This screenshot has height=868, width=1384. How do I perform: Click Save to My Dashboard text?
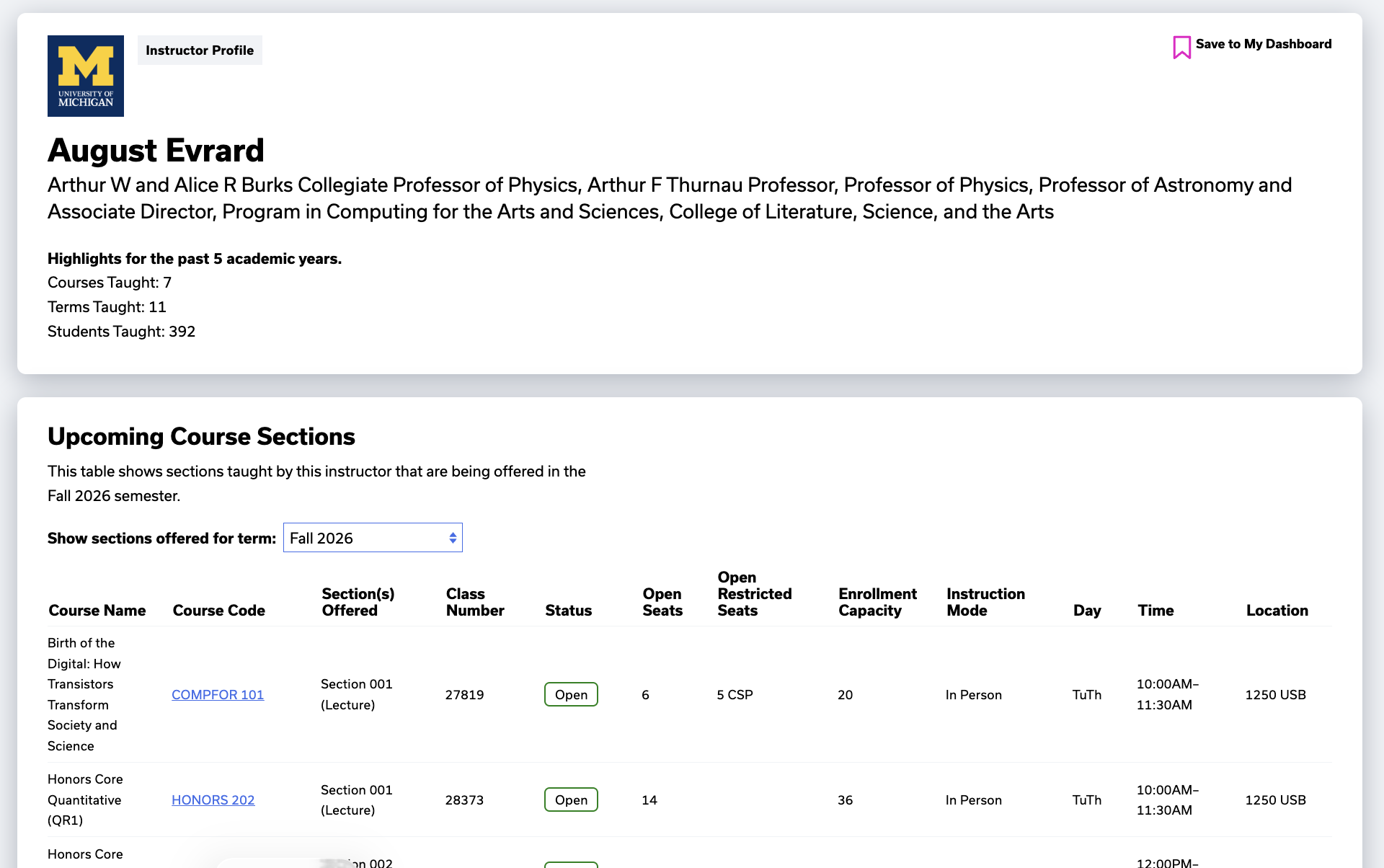[x=1264, y=44]
